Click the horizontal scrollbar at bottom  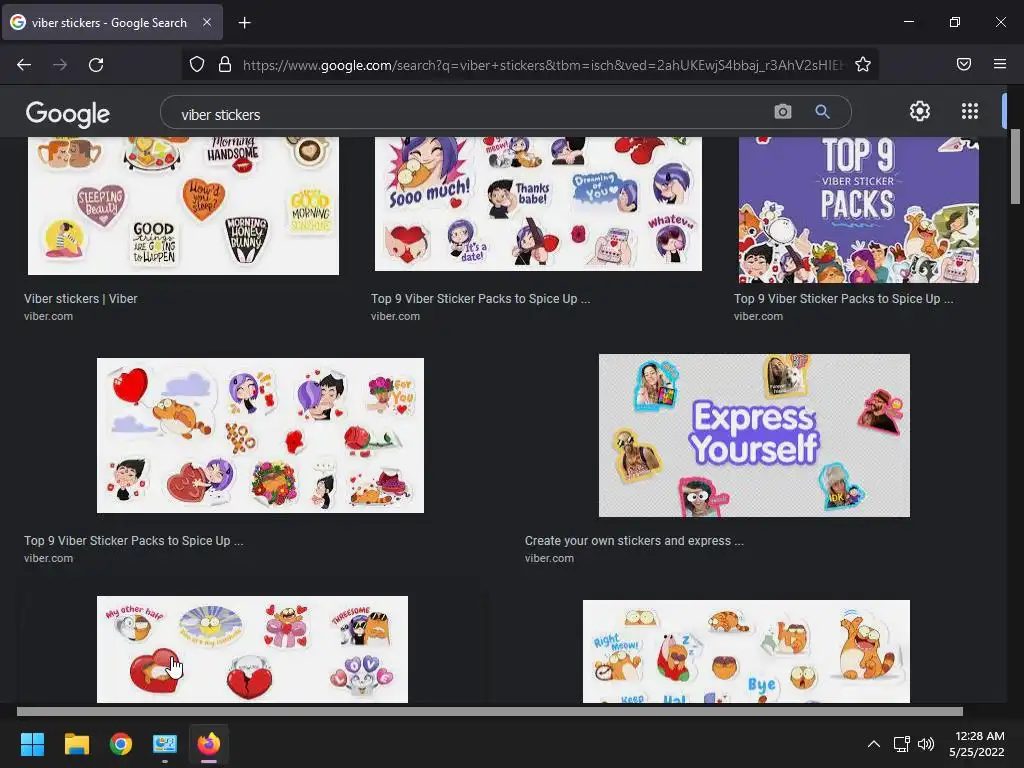[x=490, y=711]
